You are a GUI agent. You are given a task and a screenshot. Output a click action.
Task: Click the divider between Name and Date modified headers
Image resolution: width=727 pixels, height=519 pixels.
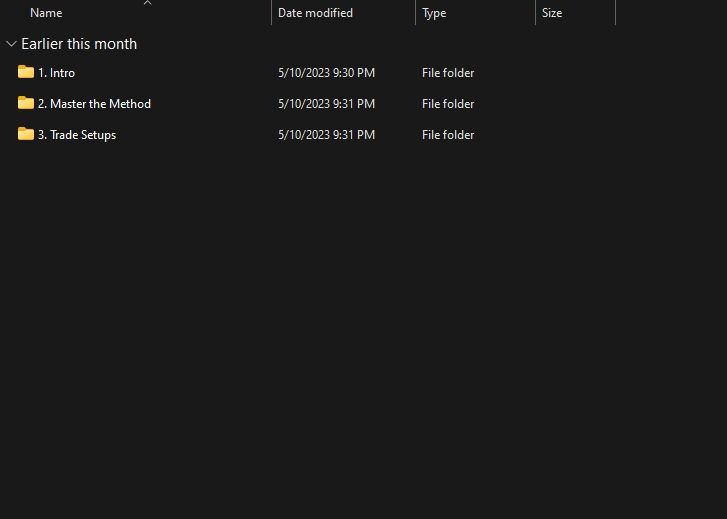pyautogui.click(x=271, y=13)
